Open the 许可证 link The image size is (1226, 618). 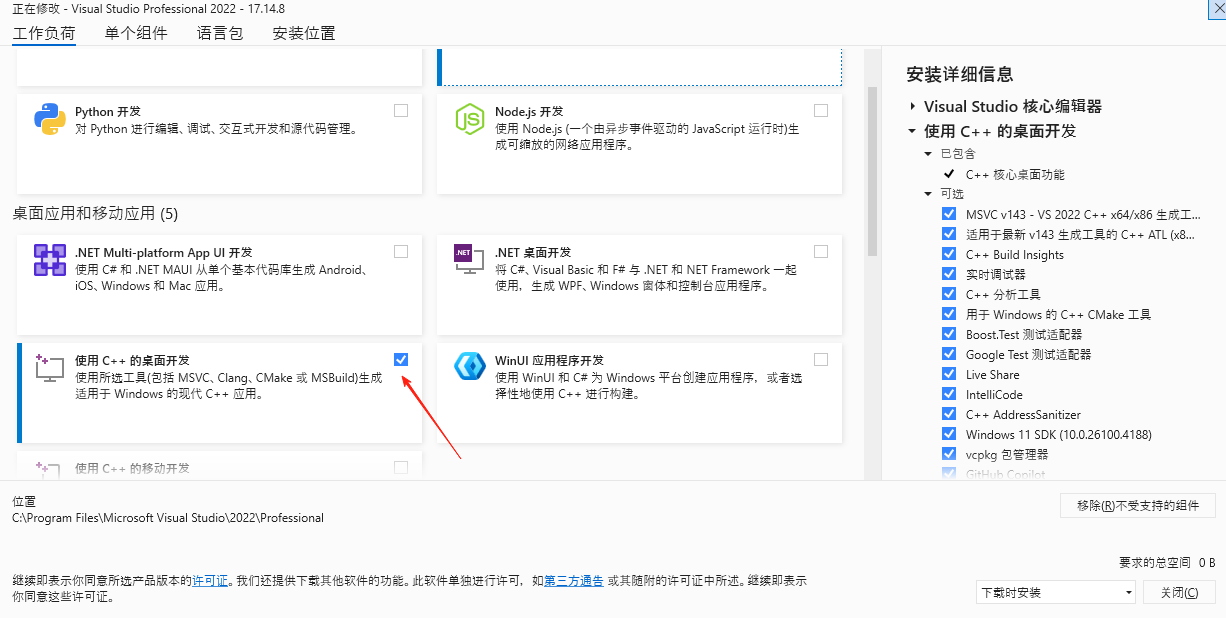[210, 580]
